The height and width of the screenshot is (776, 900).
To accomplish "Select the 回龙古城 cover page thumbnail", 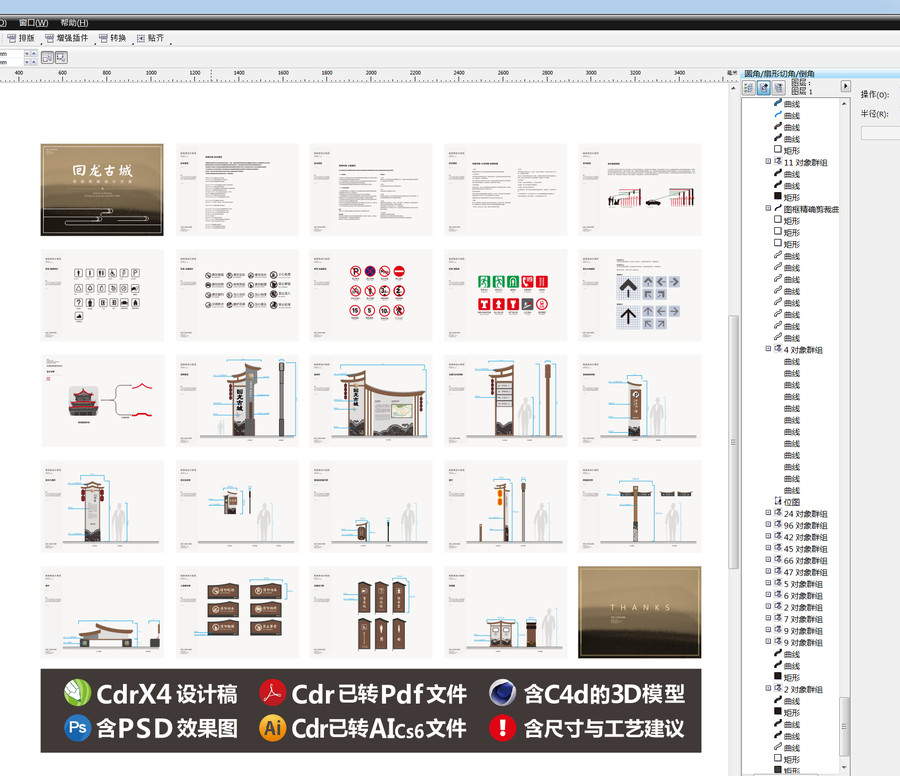I will point(102,189).
